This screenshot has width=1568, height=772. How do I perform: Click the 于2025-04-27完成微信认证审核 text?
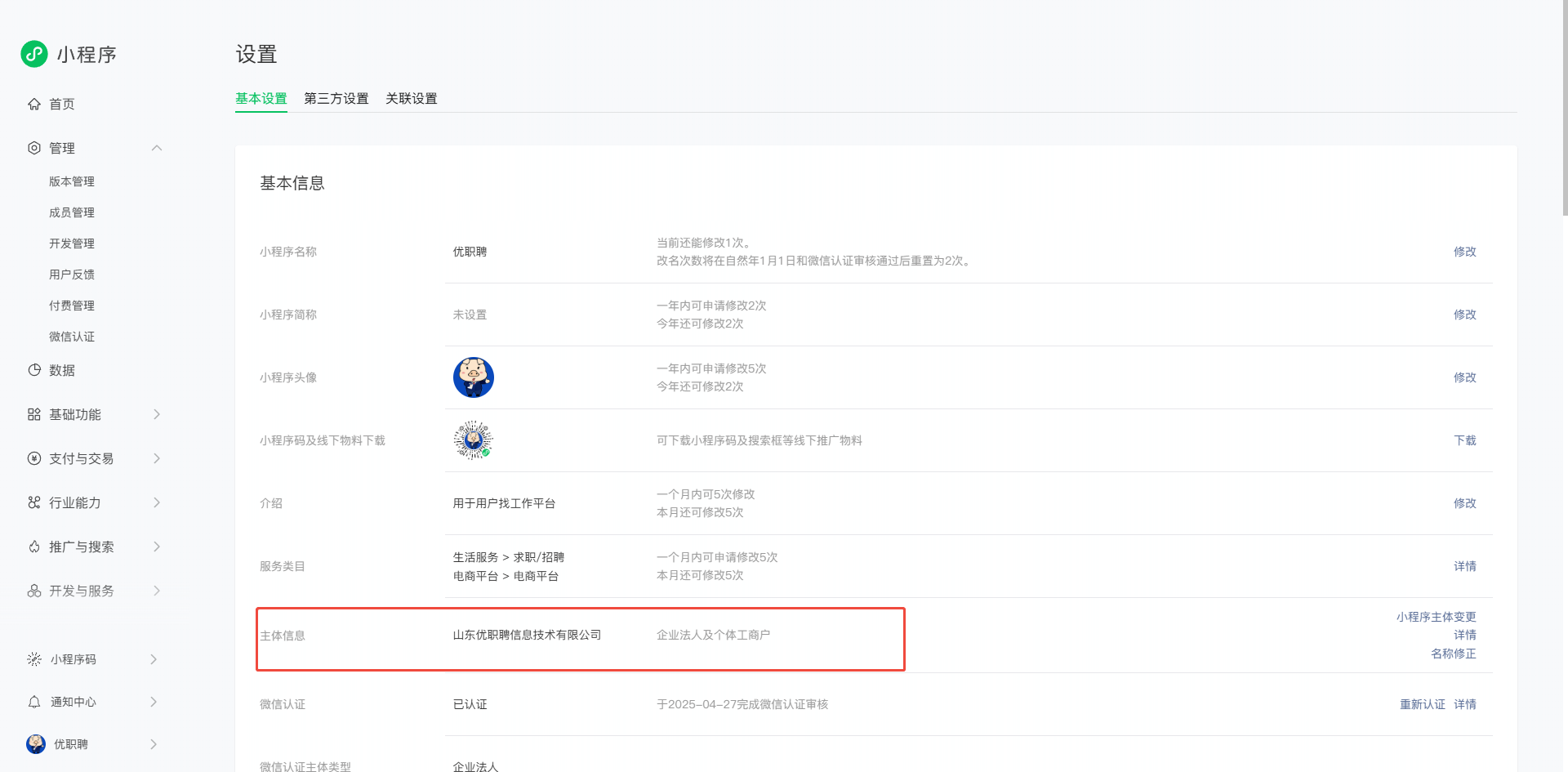point(742,704)
